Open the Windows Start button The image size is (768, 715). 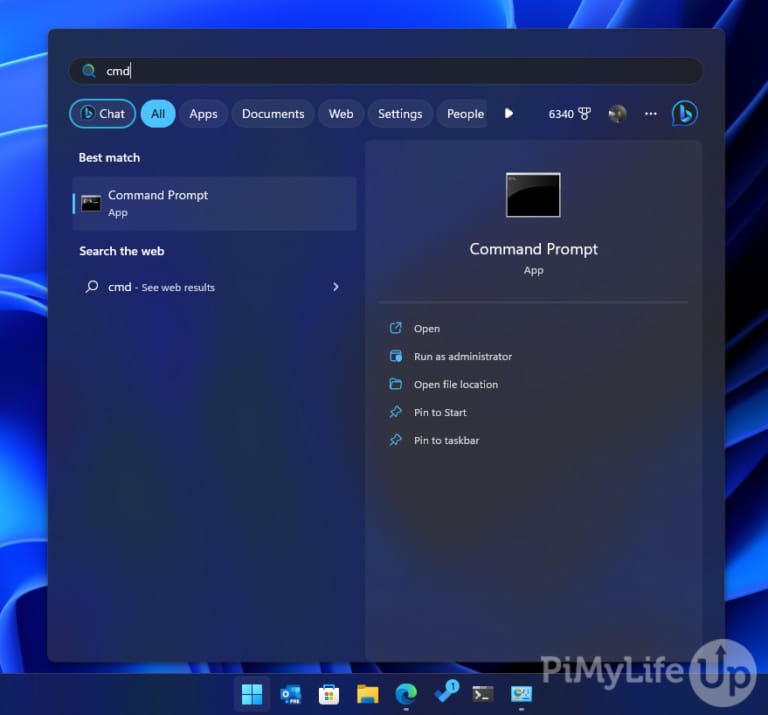click(252, 694)
